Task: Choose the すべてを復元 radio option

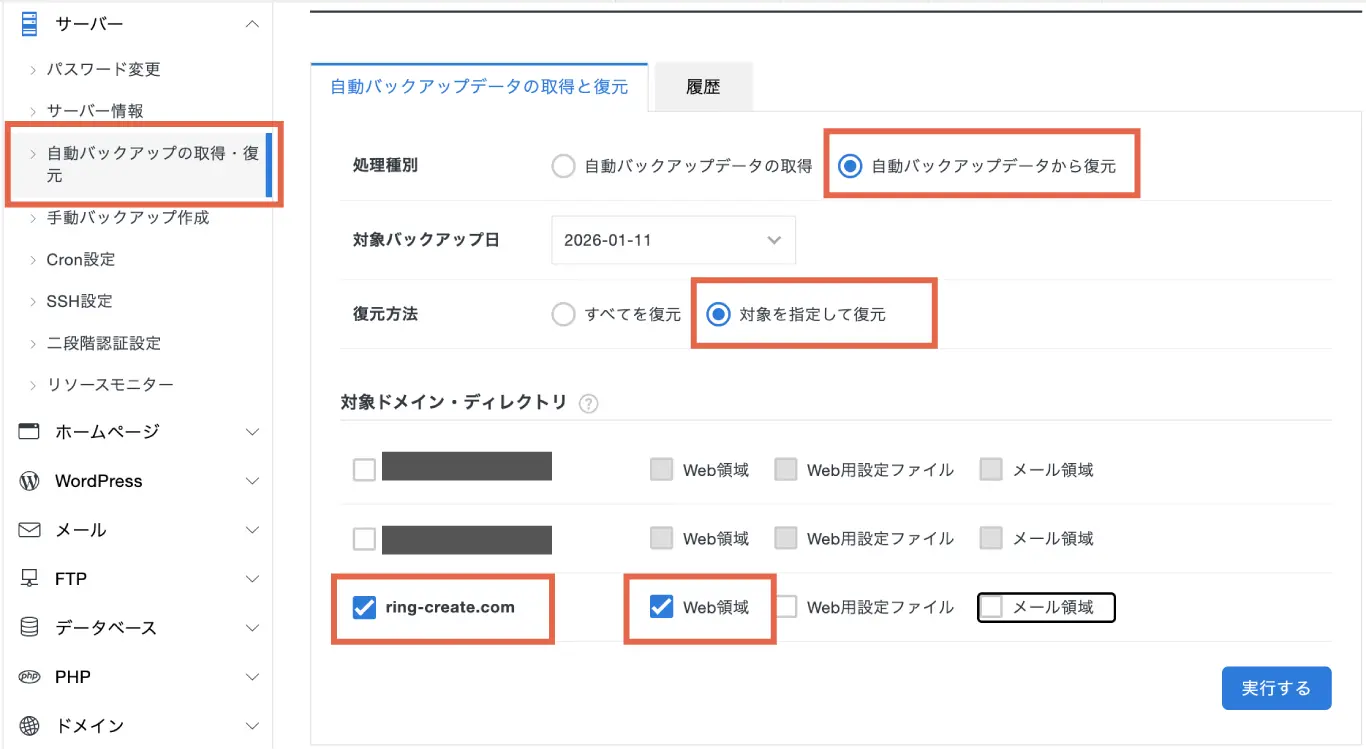Action: 564,314
